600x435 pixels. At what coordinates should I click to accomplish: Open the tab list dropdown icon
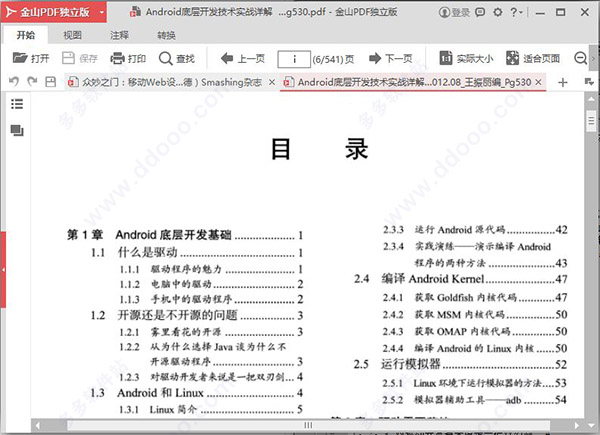589,81
